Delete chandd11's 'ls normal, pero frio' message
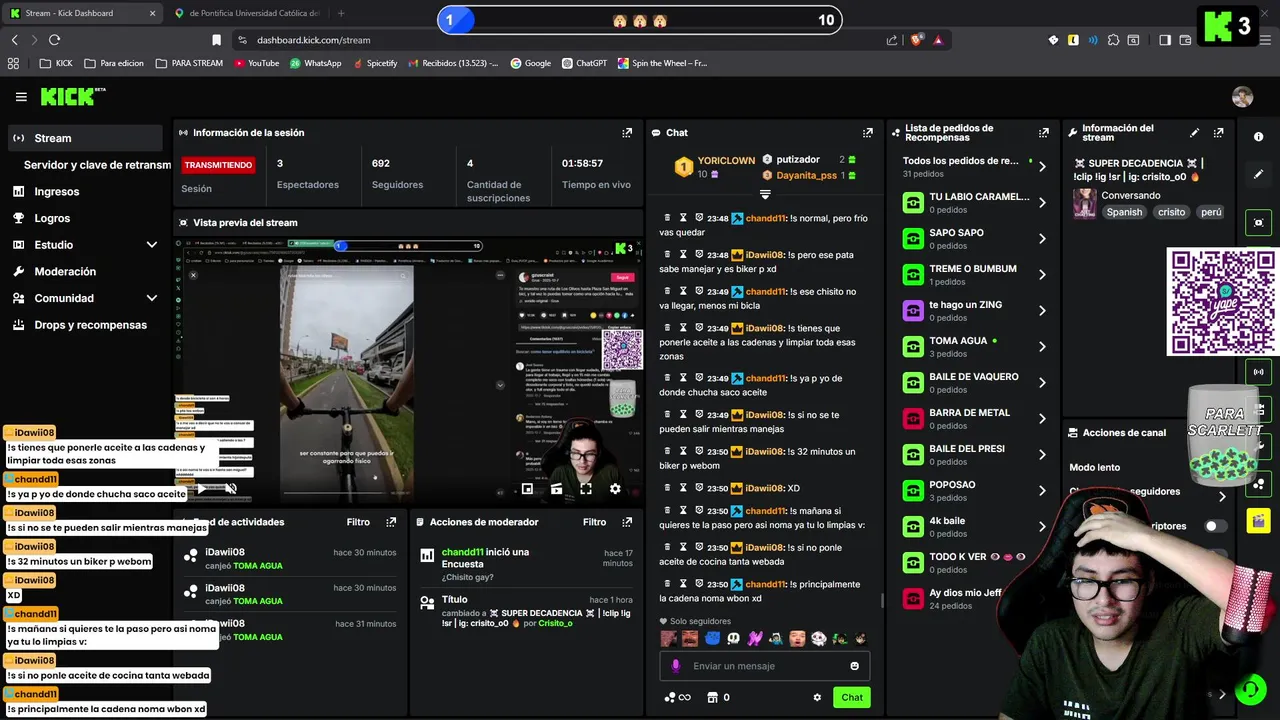The height and width of the screenshot is (720, 1280). [668, 217]
